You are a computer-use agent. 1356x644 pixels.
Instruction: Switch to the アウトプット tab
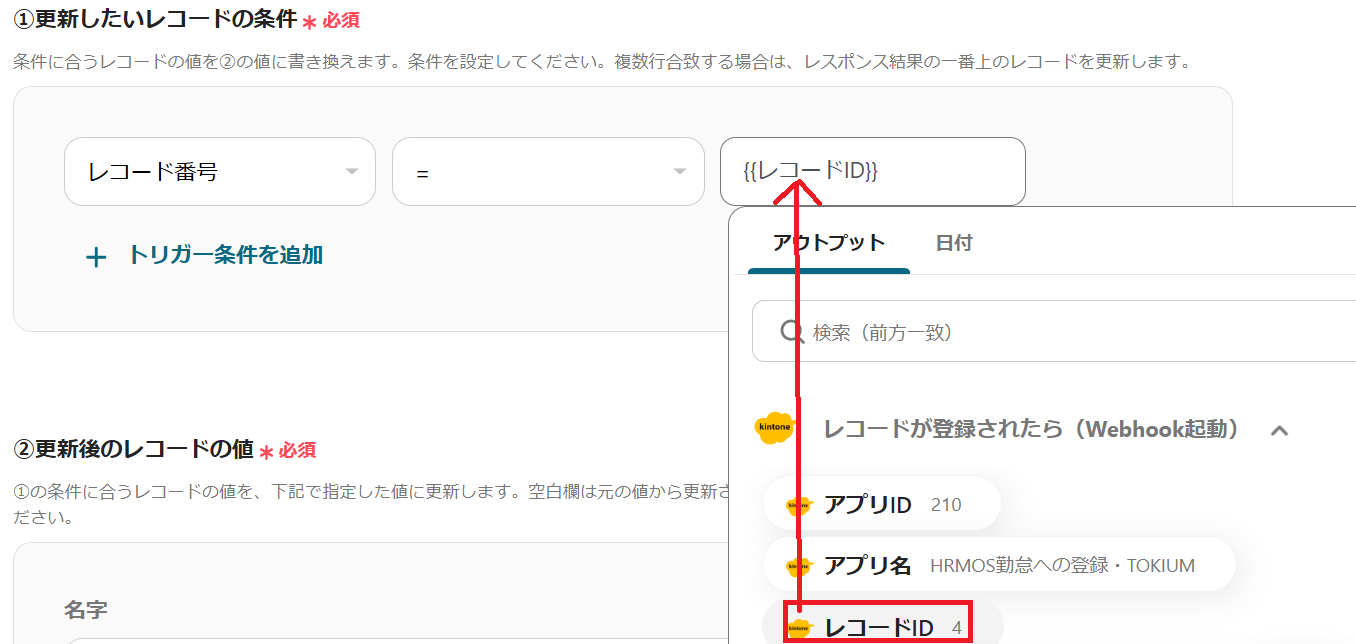829,243
